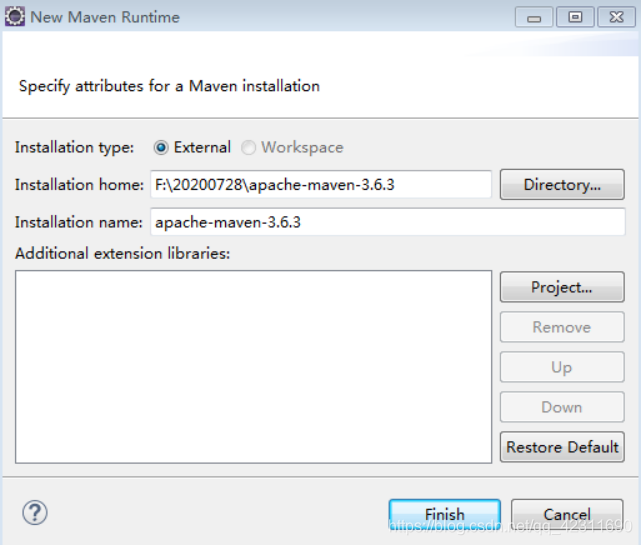Screen dimensions: 642x545
Task: Minimize the New Maven Runtime window
Action: click(534, 17)
